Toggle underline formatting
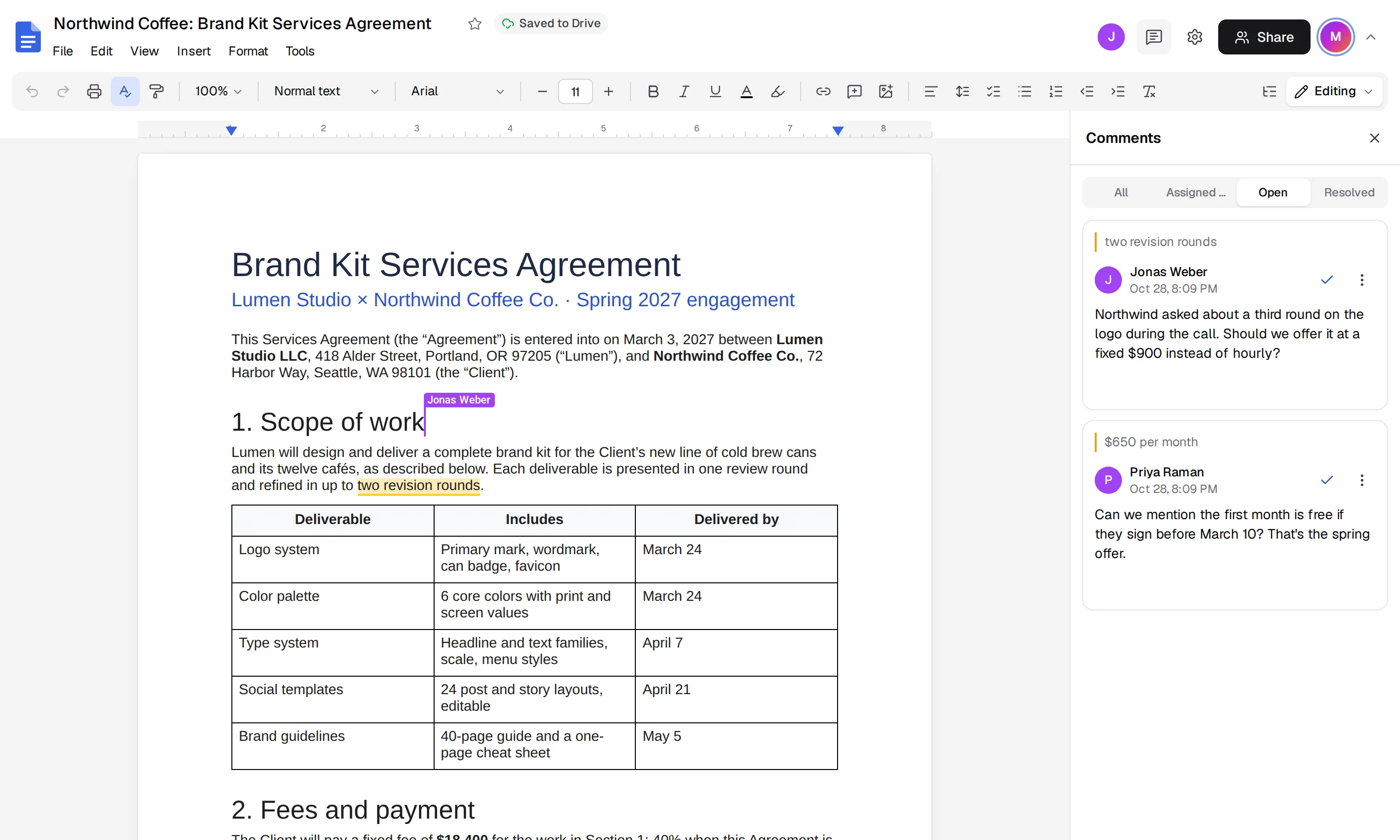Viewport: 1400px width, 840px height. pyautogui.click(x=715, y=91)
